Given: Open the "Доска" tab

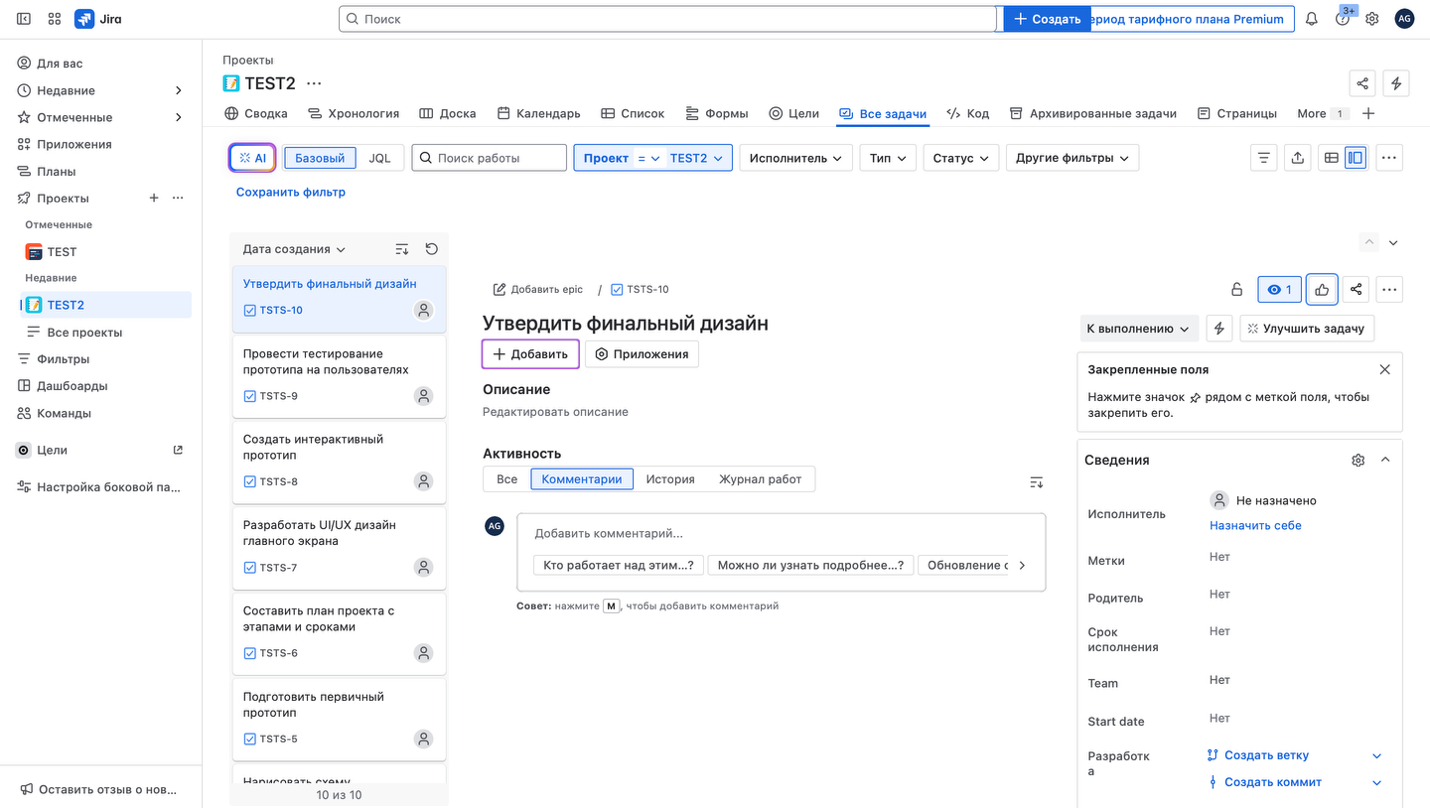Looking at the screenshot, I should [448, 113].
